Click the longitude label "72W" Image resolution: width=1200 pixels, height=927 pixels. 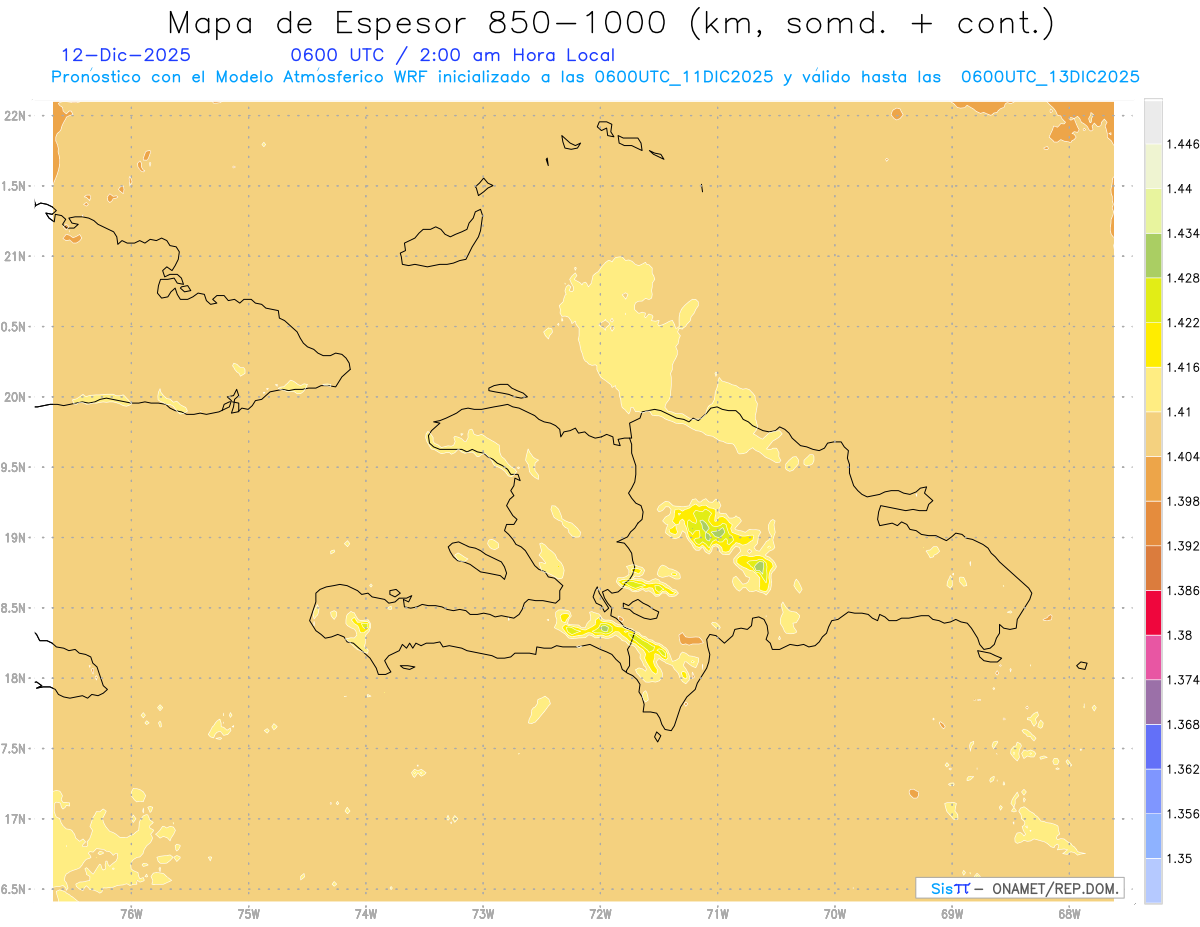tap(601, 914)
